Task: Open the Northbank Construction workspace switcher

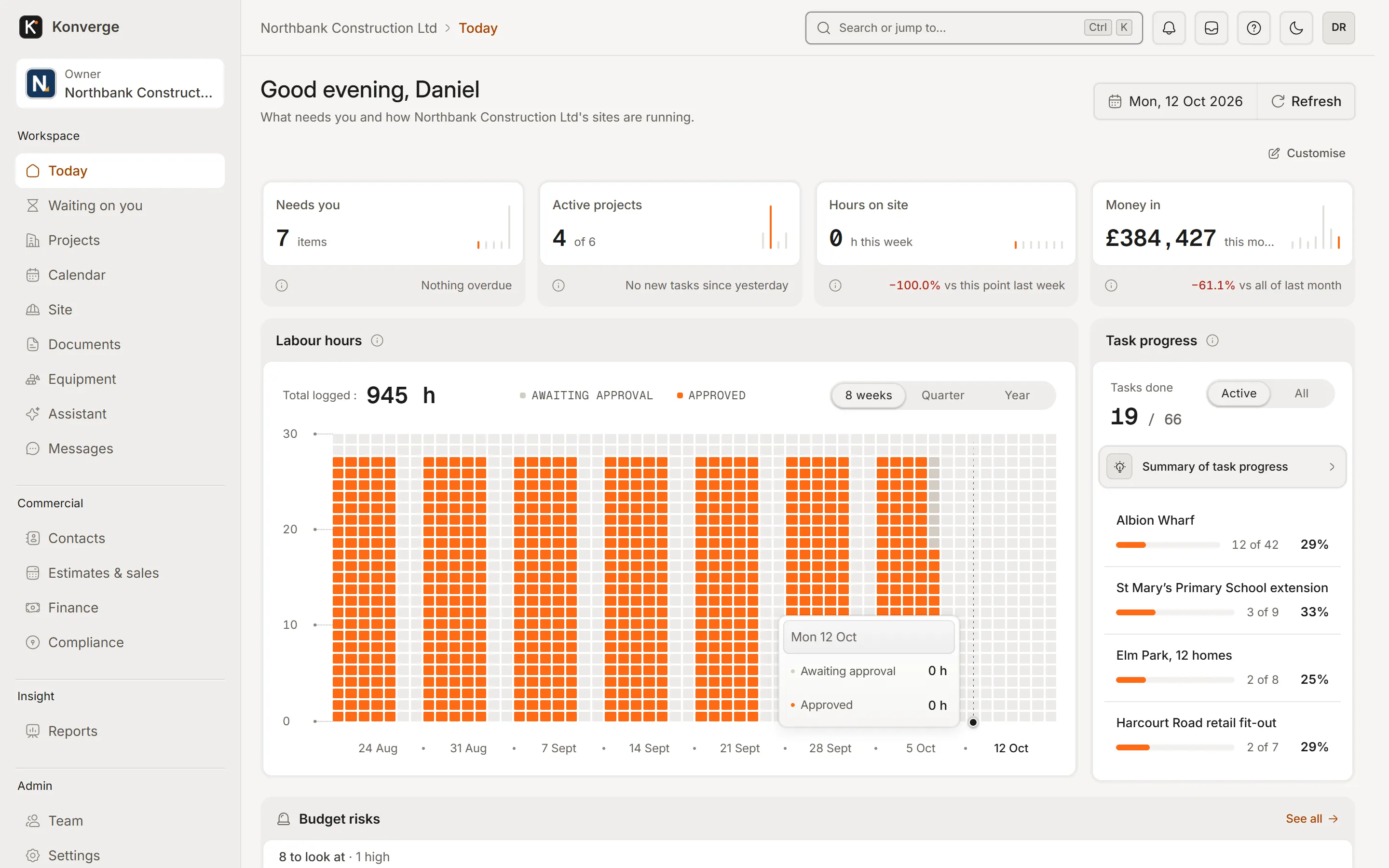Action: click(120, 83)
